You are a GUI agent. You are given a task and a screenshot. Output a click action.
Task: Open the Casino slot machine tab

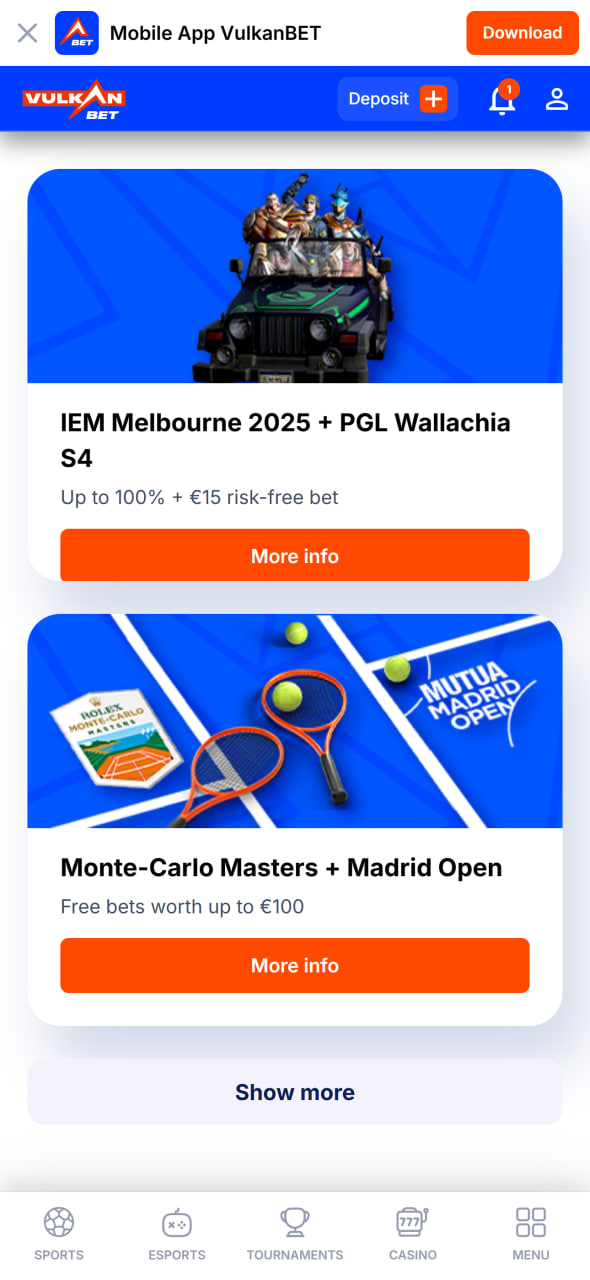tap(413, 1234)
